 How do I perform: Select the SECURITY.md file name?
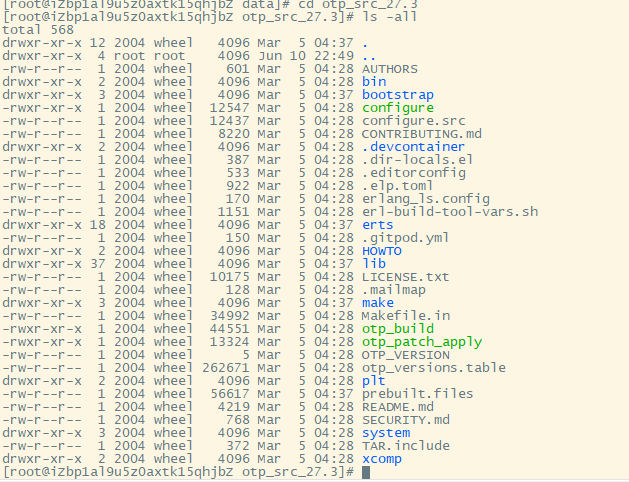[406, 420]
